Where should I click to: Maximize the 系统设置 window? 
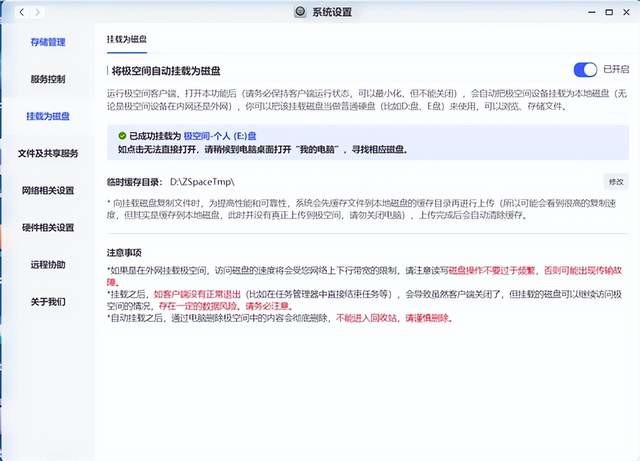click(x=609, y=12)
